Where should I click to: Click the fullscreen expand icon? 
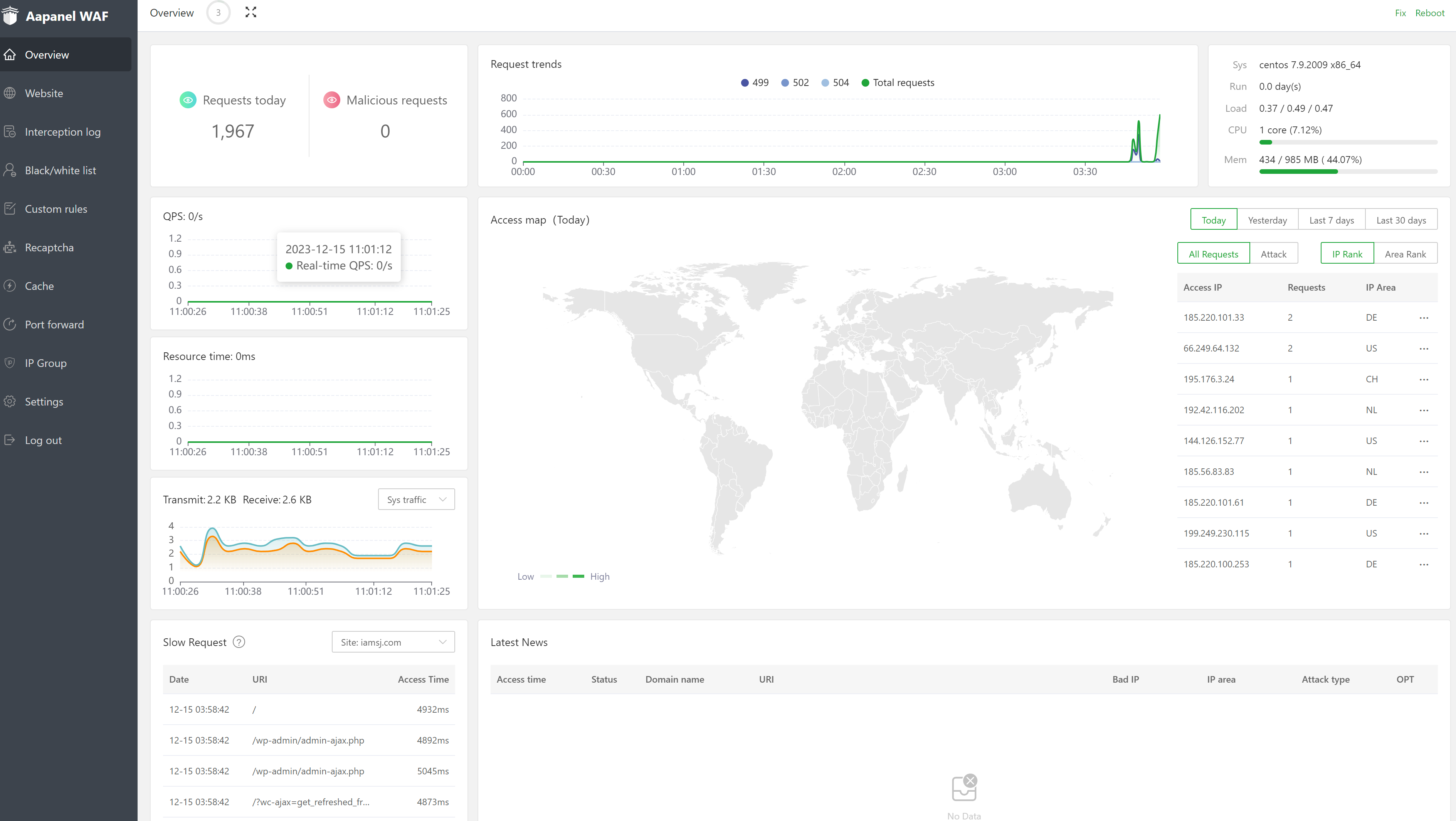pyautogui.click(x=251, y=12)
